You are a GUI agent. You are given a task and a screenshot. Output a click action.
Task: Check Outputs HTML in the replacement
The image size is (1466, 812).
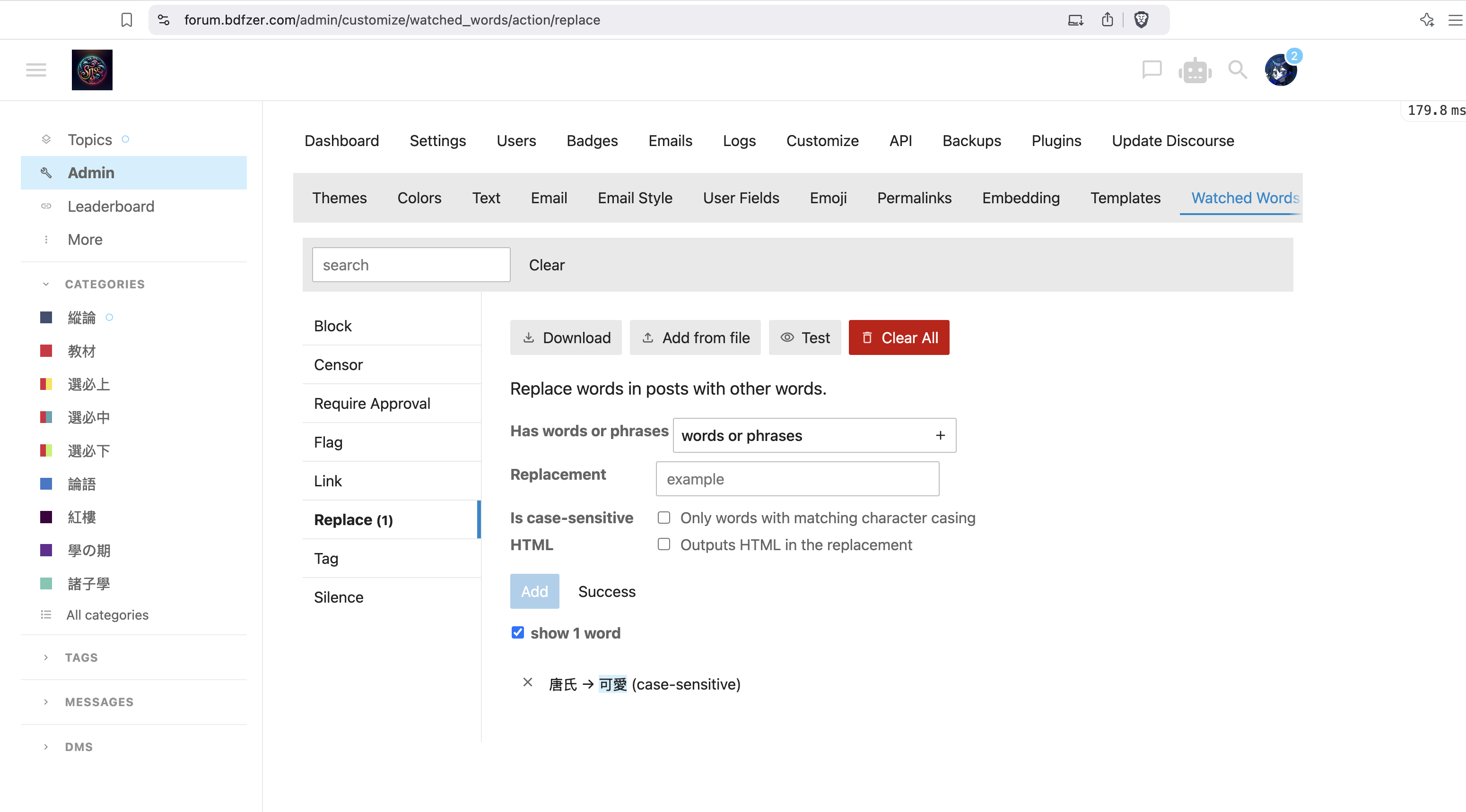tap(663, 544)
